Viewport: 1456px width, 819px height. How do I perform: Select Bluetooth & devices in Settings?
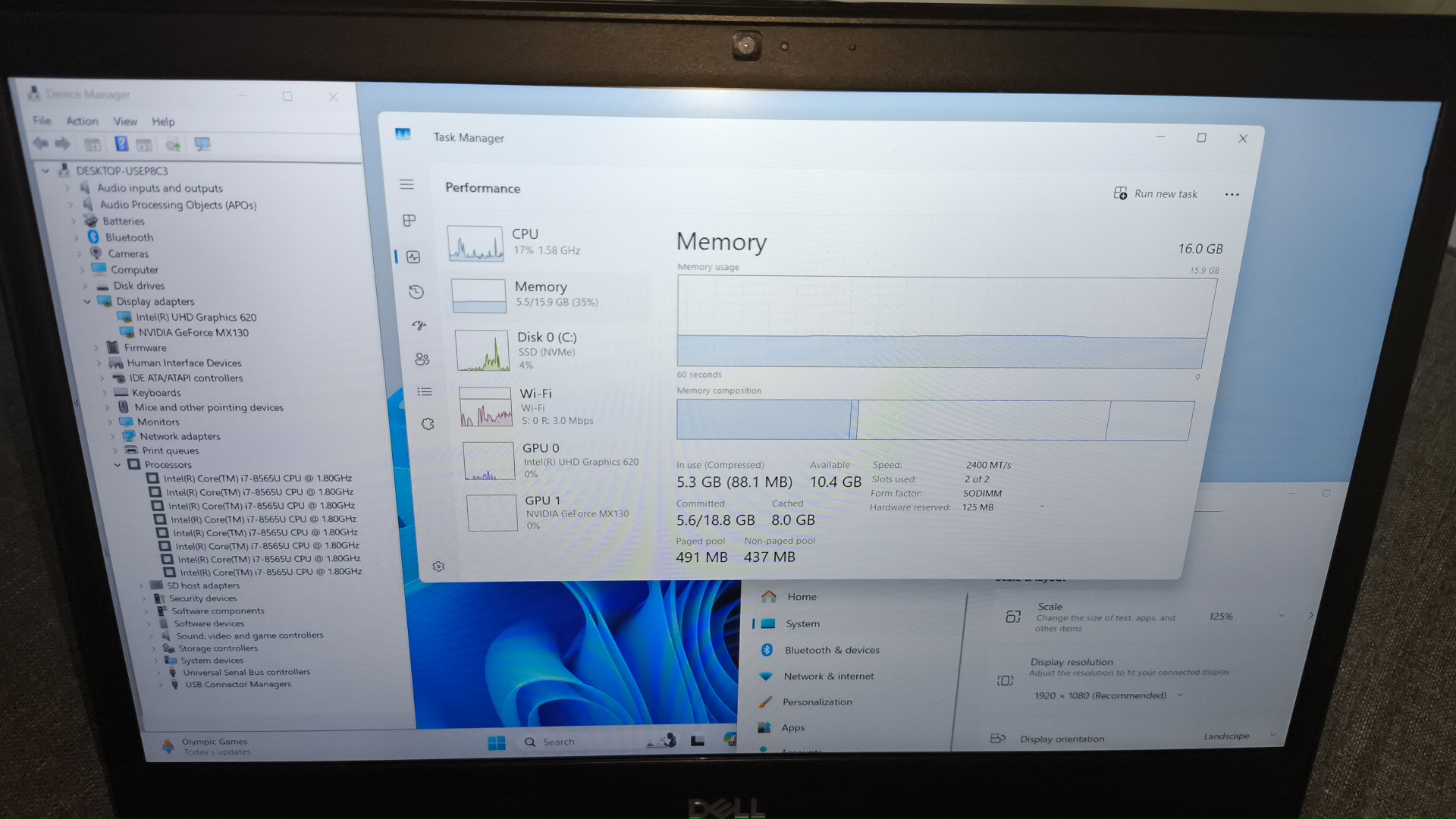831,651
